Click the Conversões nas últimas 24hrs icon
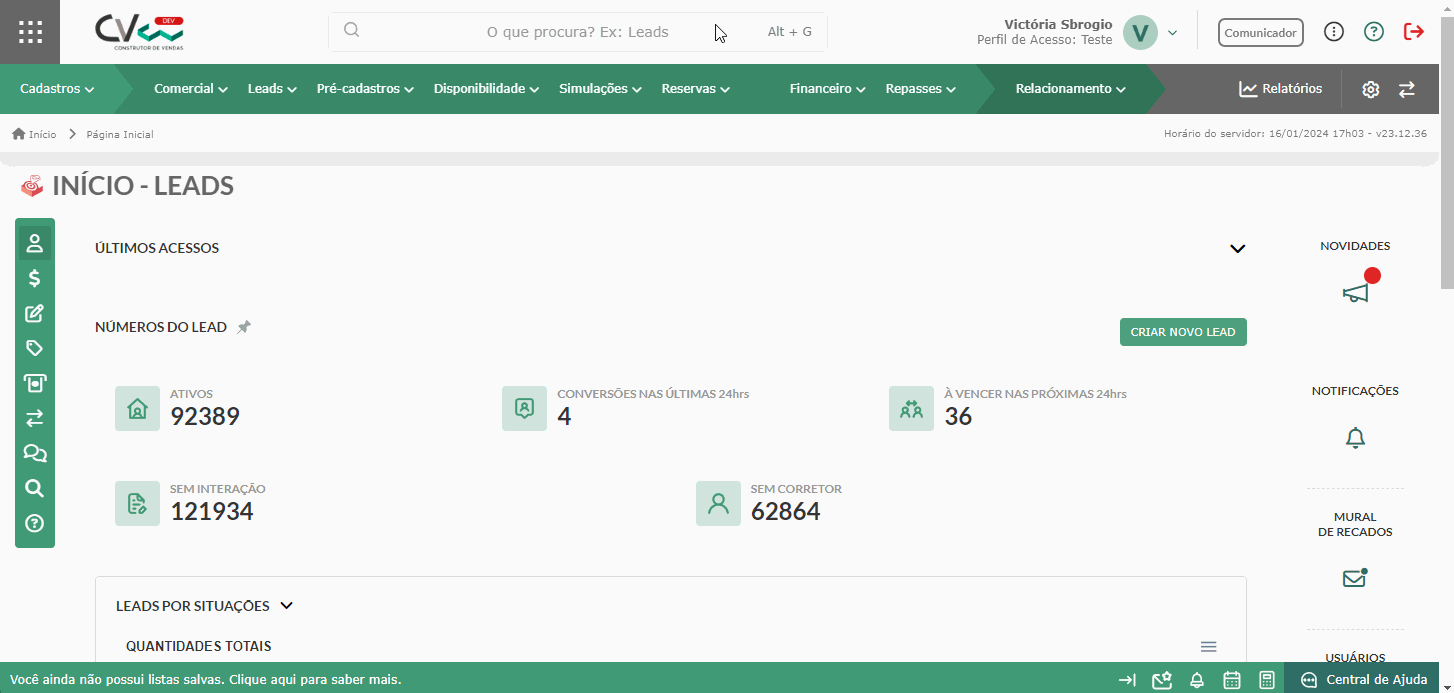 point(524,408)
